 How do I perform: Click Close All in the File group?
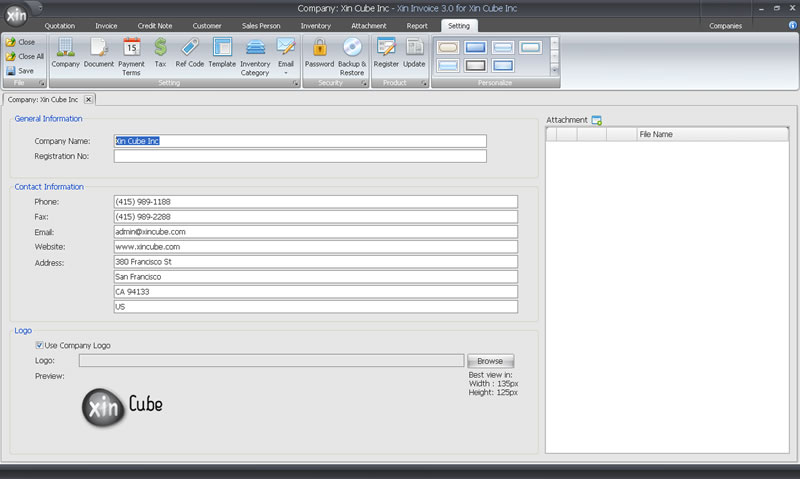click(x=24, y=56)
